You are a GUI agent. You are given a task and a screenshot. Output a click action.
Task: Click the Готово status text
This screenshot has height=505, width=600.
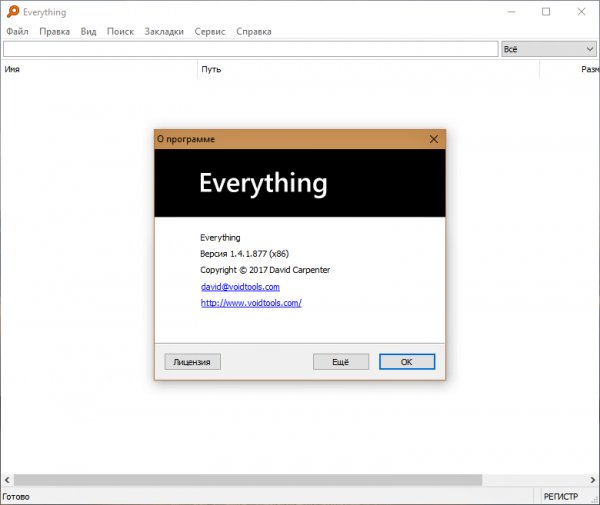tap(16, 497)
